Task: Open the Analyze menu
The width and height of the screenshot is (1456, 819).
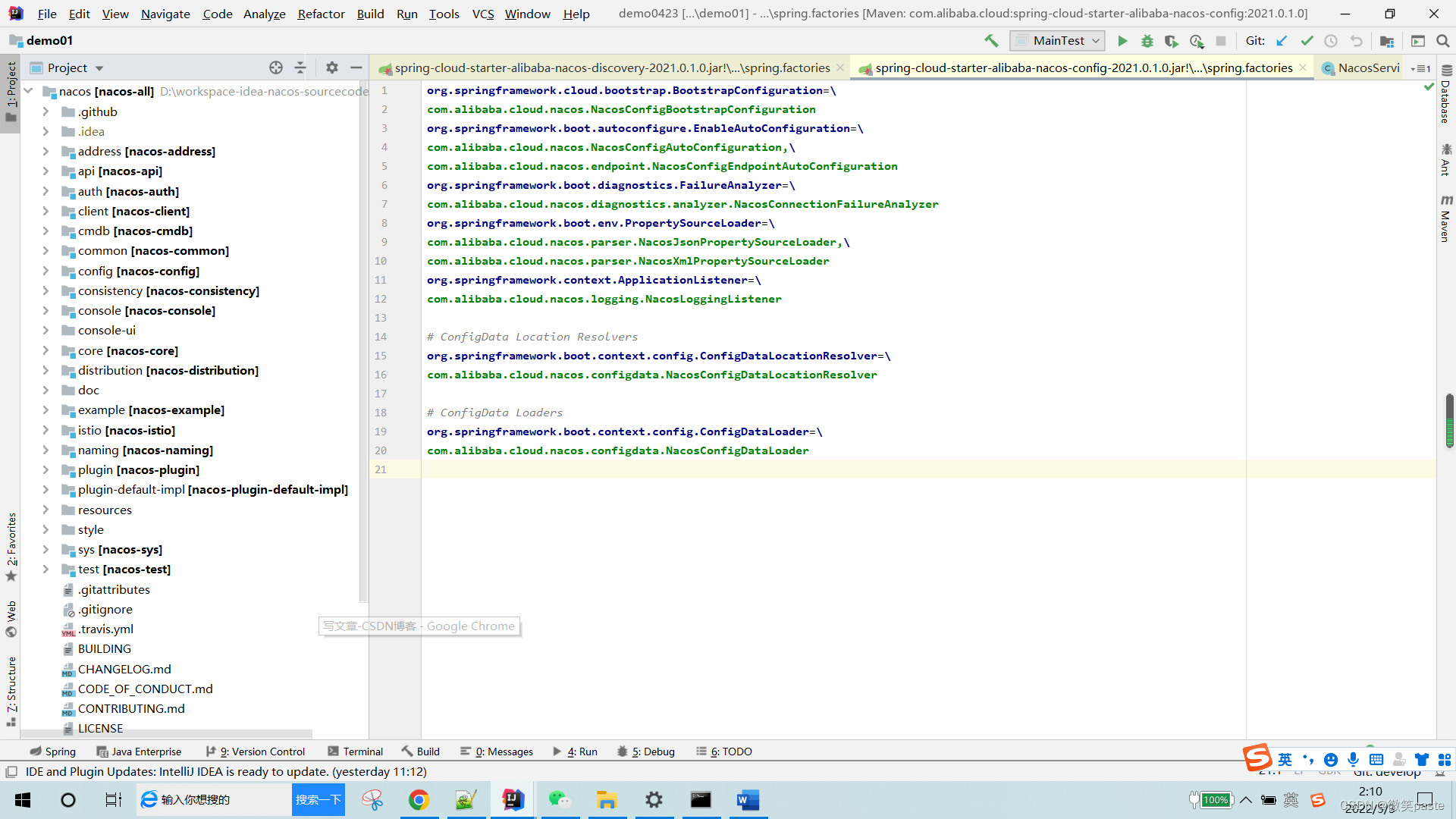Action: [x=264, y=14]
